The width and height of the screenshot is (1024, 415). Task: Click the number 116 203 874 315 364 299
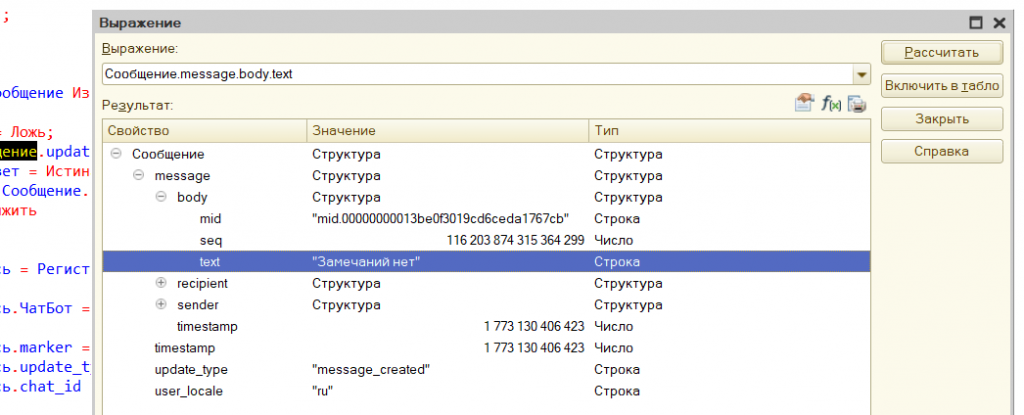515,241
